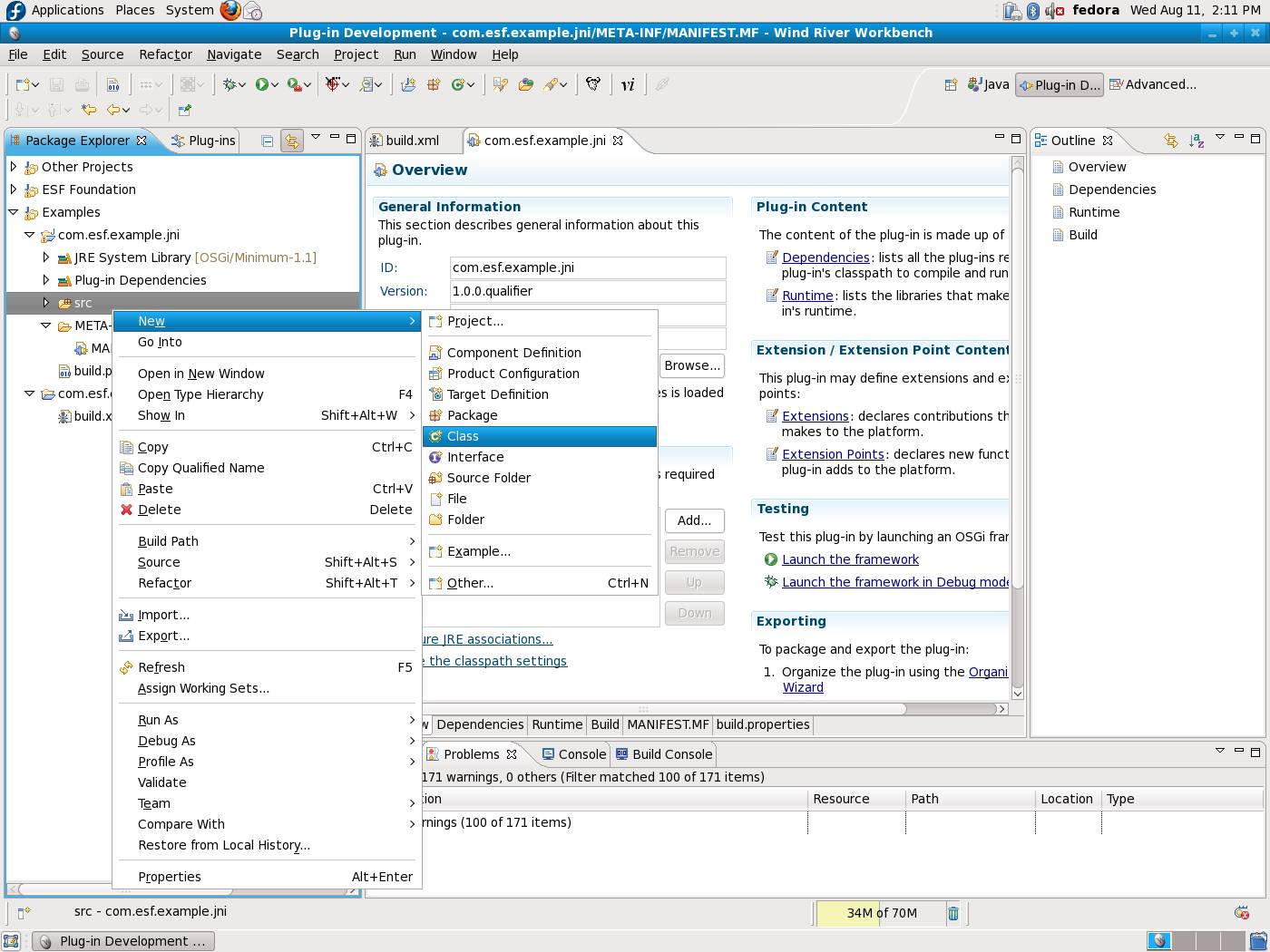This screenshot has width=1270, height=952.
Task: Click the New Java Package toolbar icon
Action: pyautogui.click(x=434, y=84)
